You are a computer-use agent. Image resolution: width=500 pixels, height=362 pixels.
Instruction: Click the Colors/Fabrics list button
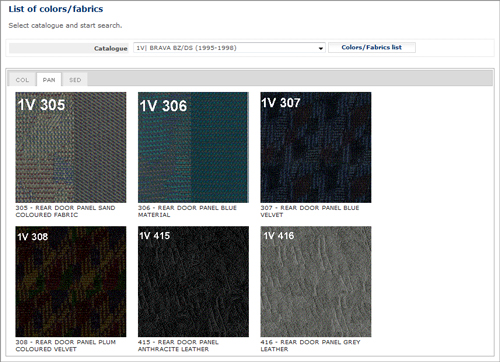pos(372,47)
